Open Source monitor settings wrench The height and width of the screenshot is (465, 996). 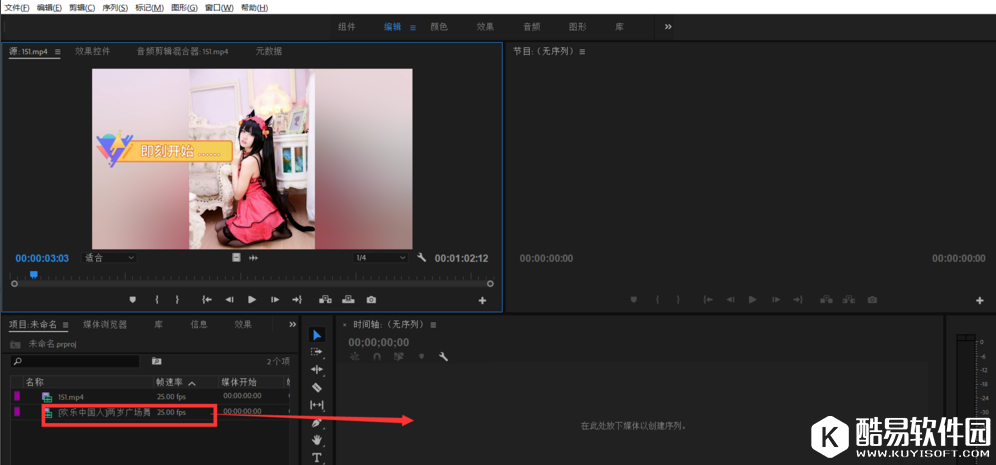tap(422, 257)
